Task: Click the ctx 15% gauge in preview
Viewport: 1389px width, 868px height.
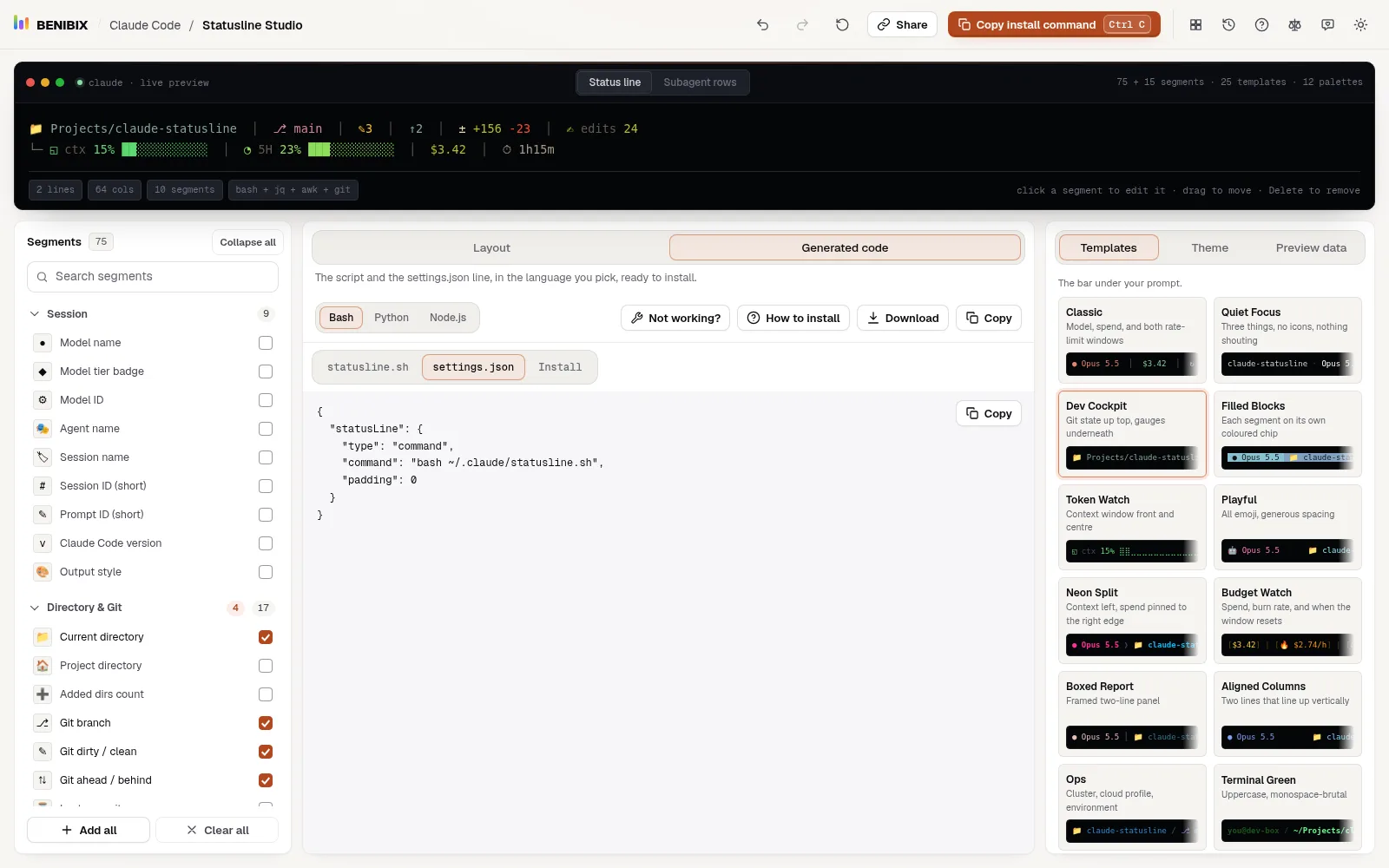Action: click(128, 149)
